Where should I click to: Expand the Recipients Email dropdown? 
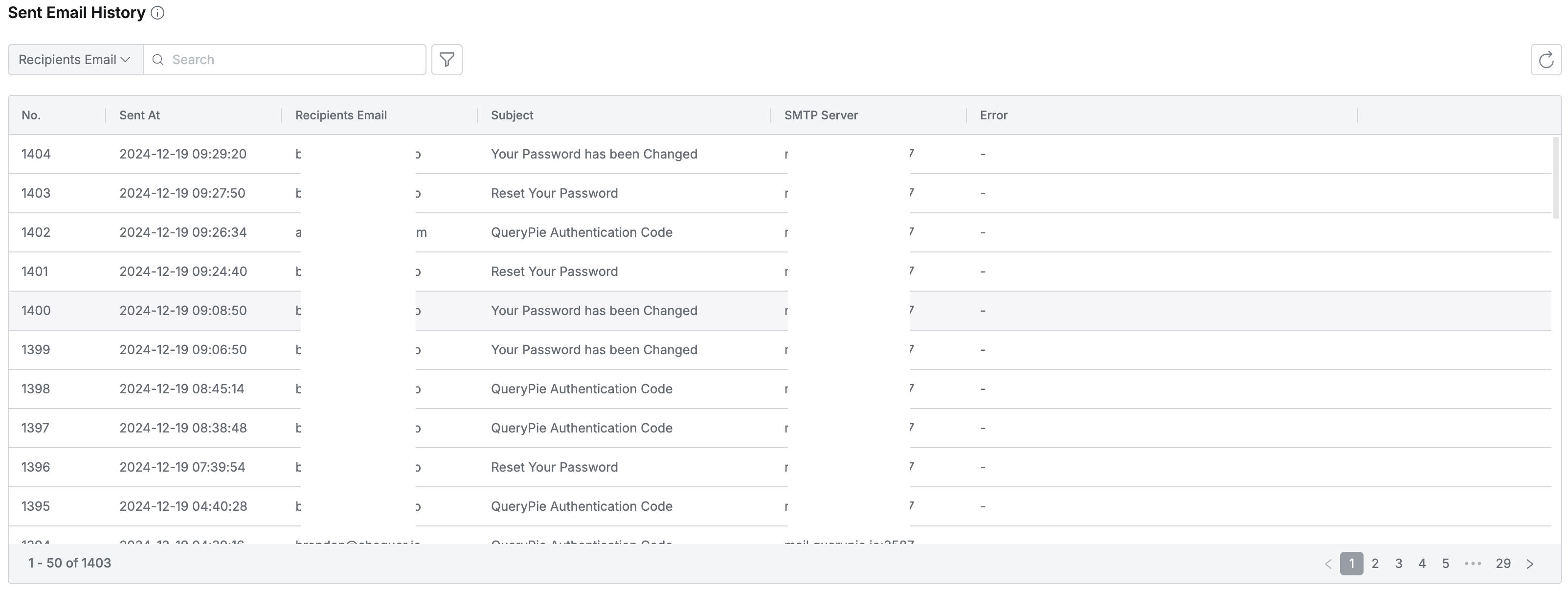click(x=75, y=60)
